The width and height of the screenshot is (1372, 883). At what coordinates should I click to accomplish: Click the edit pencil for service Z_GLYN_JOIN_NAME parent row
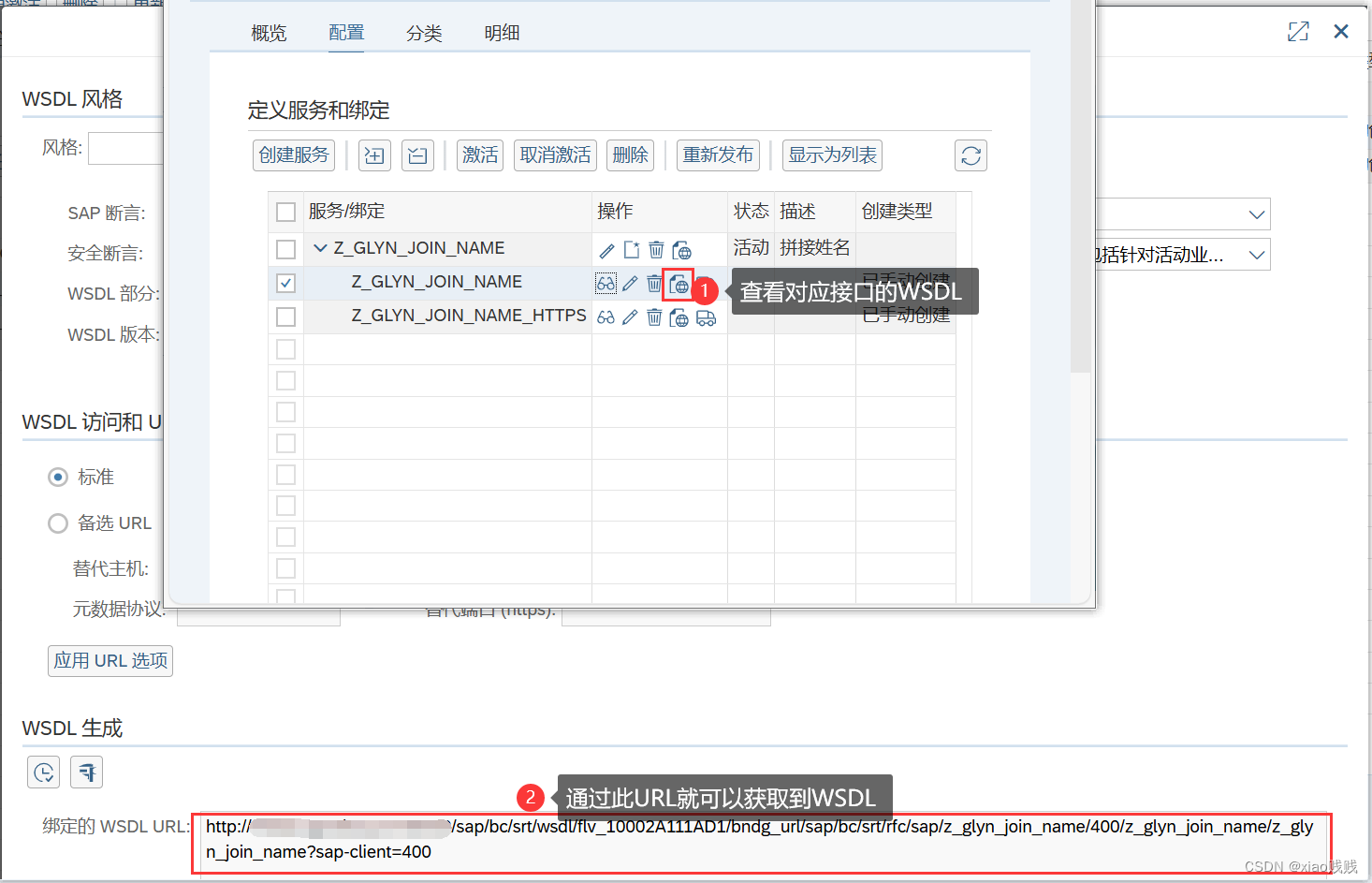(x=607, y=250)
